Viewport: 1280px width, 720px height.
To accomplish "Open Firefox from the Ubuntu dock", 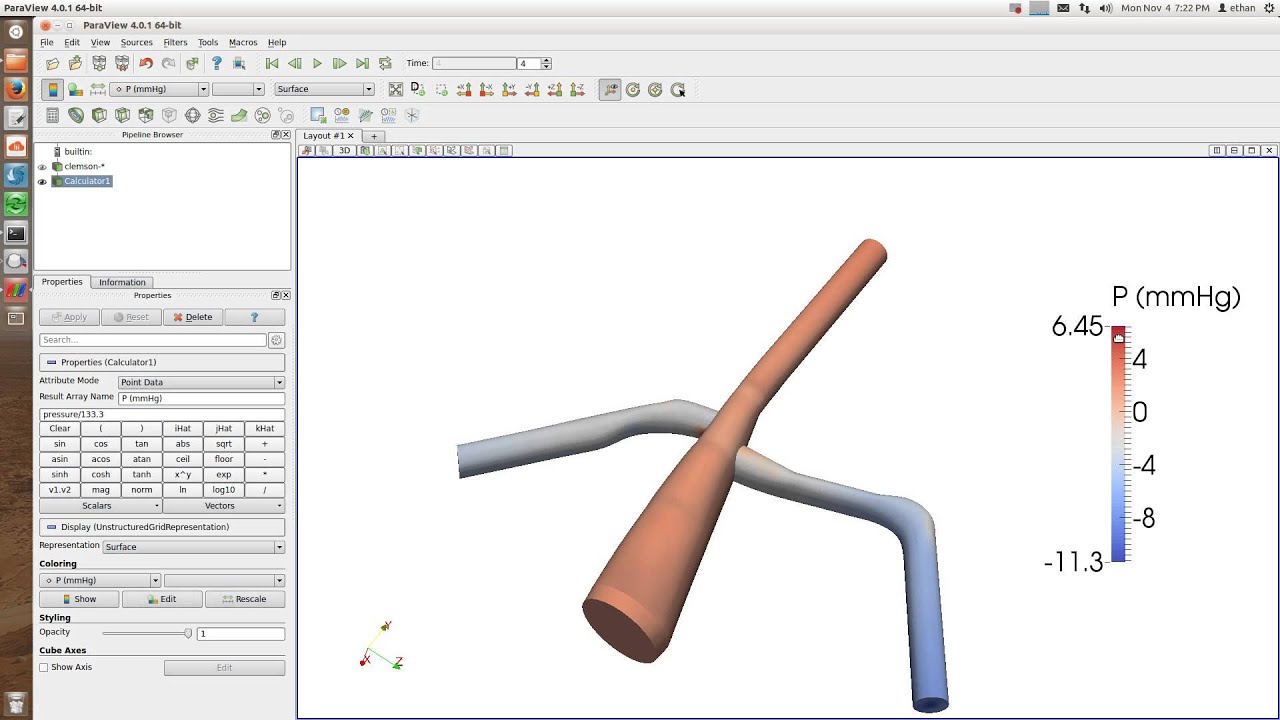I will click(x=16, y=89).
